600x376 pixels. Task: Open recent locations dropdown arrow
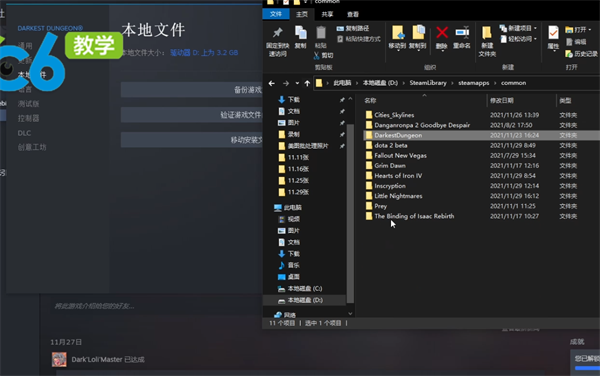[297, 83]
